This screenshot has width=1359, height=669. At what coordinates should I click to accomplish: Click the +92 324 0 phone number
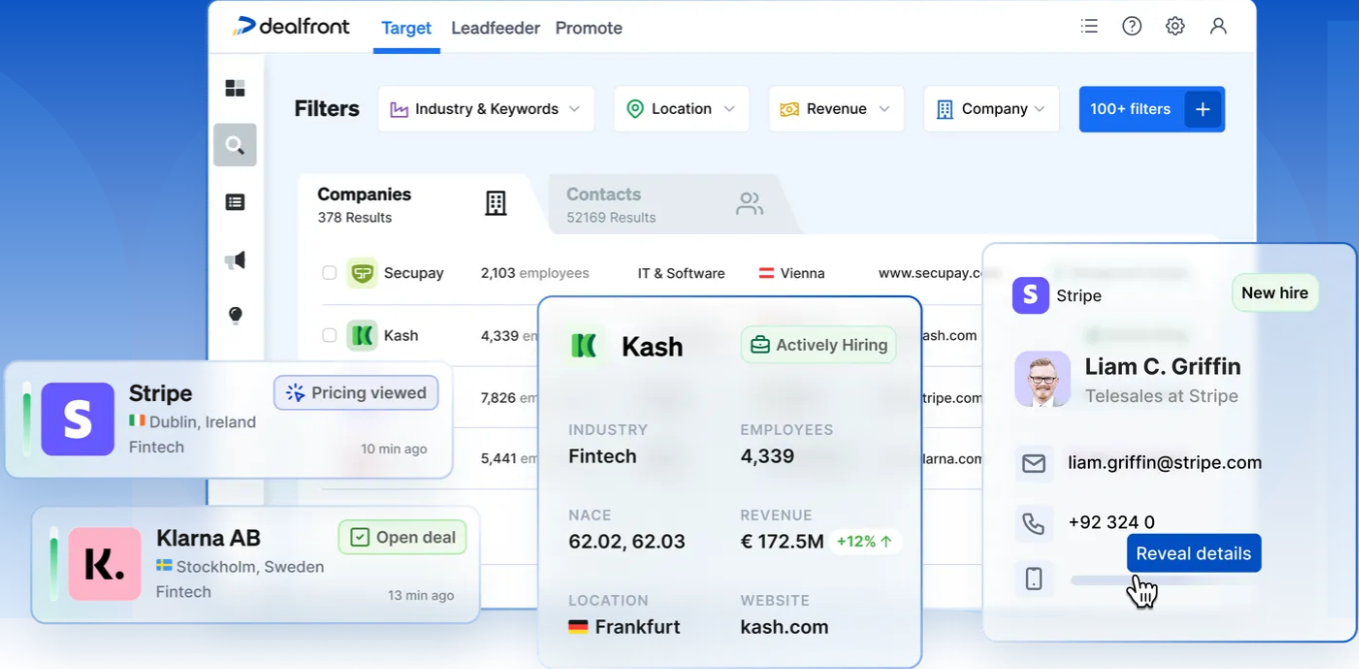(1111, 522)
